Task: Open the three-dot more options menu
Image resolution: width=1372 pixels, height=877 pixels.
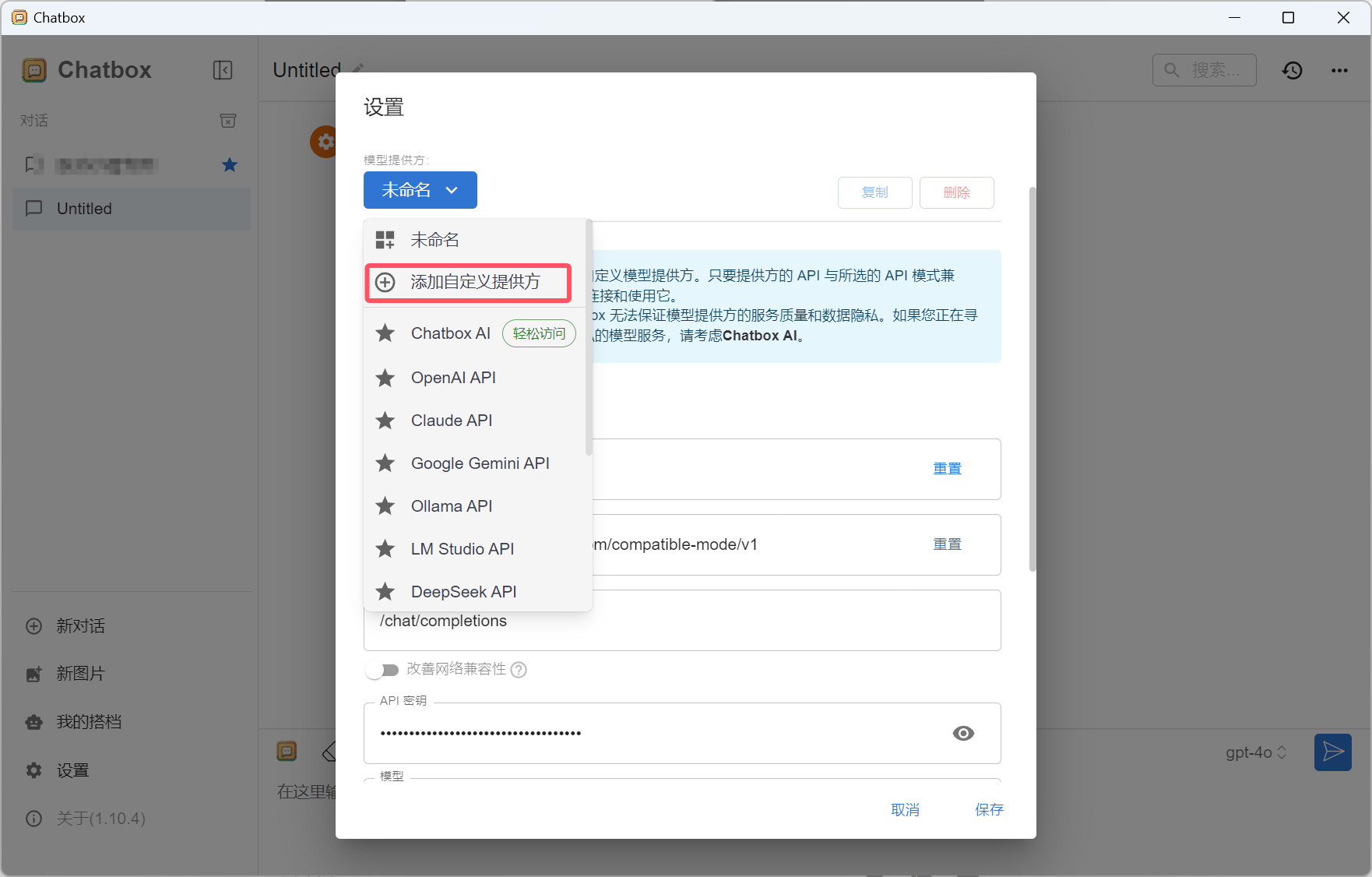Action: tap(1339, 70)
